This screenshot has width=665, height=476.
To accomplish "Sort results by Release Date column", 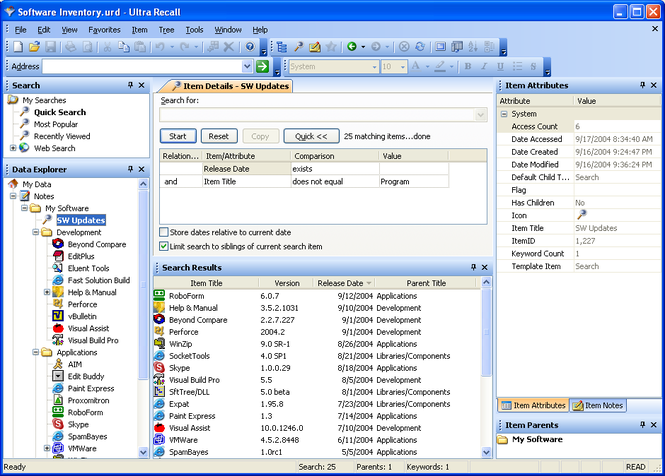I will point(344,283).
